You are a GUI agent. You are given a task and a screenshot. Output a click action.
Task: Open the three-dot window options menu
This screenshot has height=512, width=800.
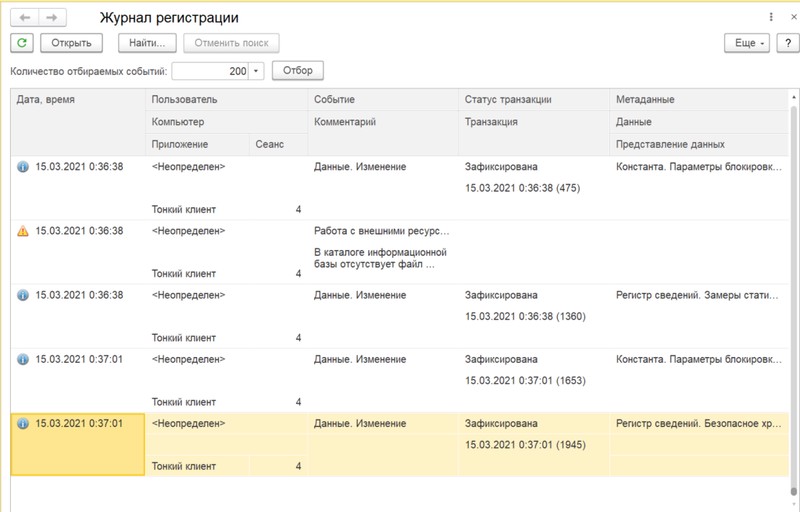(x=771, y=17)
